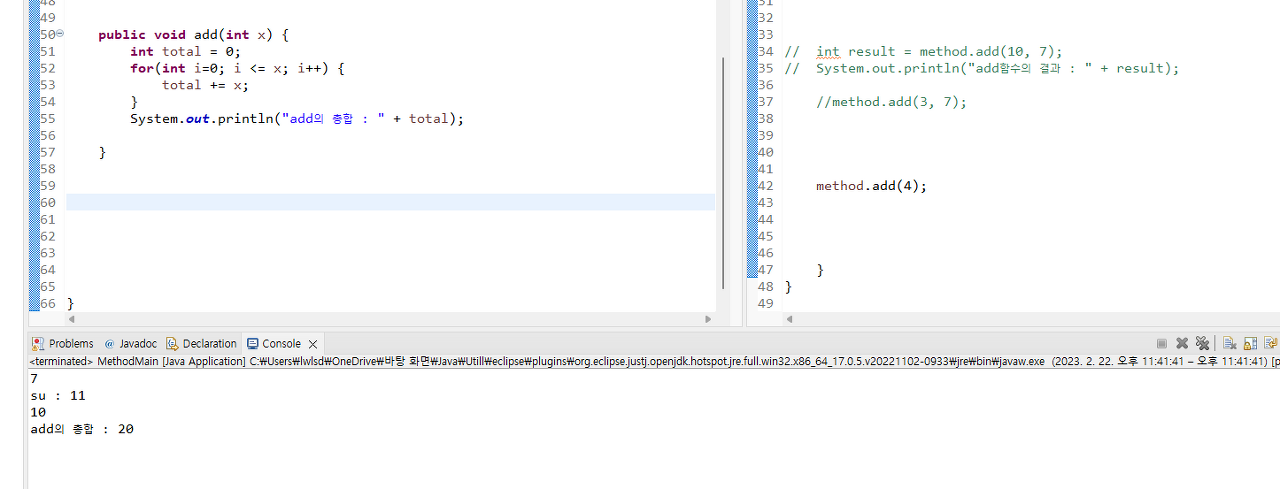Toggle the console Scroll Lock icon
Image resolution: width=1280 pixels, height=489 pixels.
coord(1250,343)
